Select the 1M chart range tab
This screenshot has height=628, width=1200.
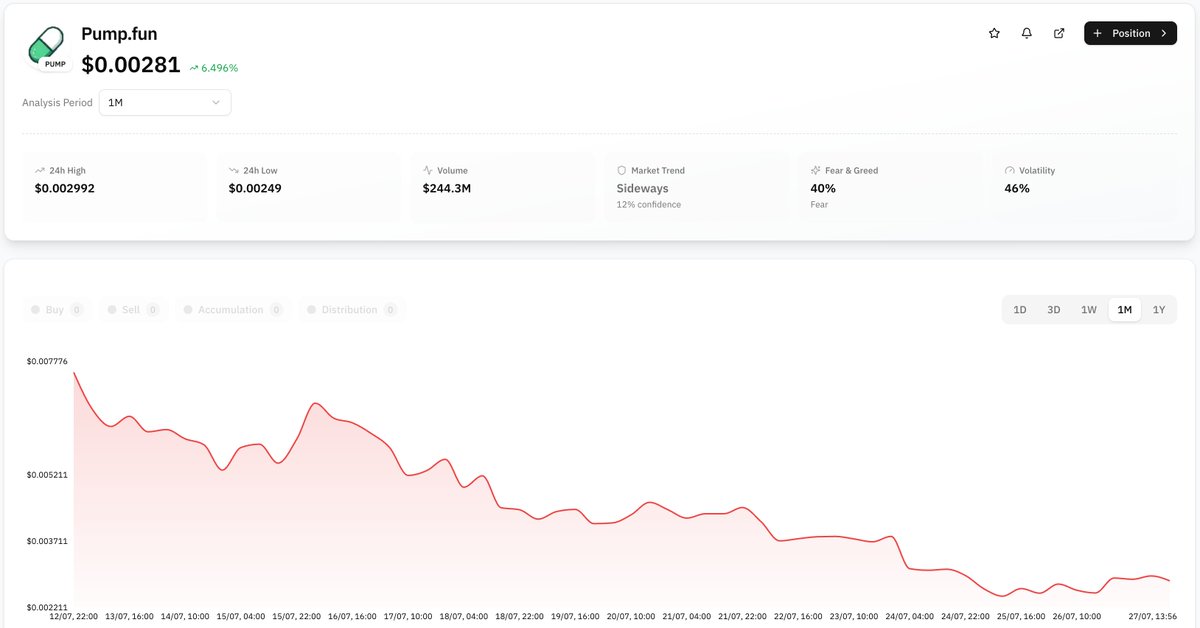tap(1125, 310)
